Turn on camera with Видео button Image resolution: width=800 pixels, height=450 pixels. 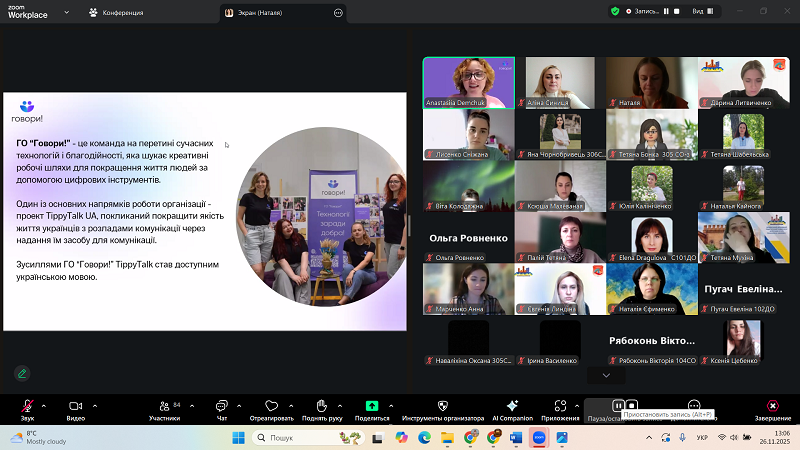(x=75, y=406)
